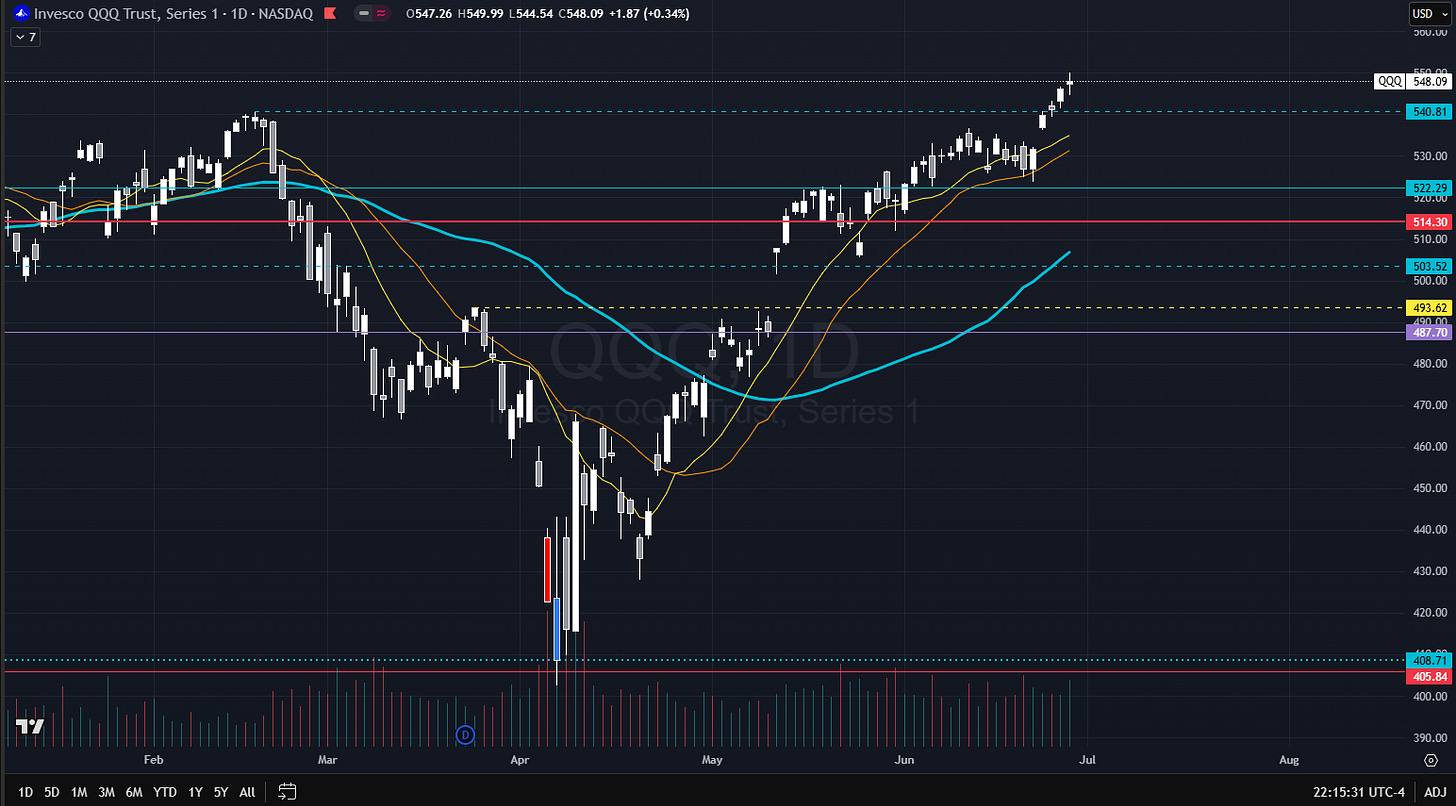Select the 5D time range
The width and height of the screenshot is (1456, 806).
click(51, 792)
